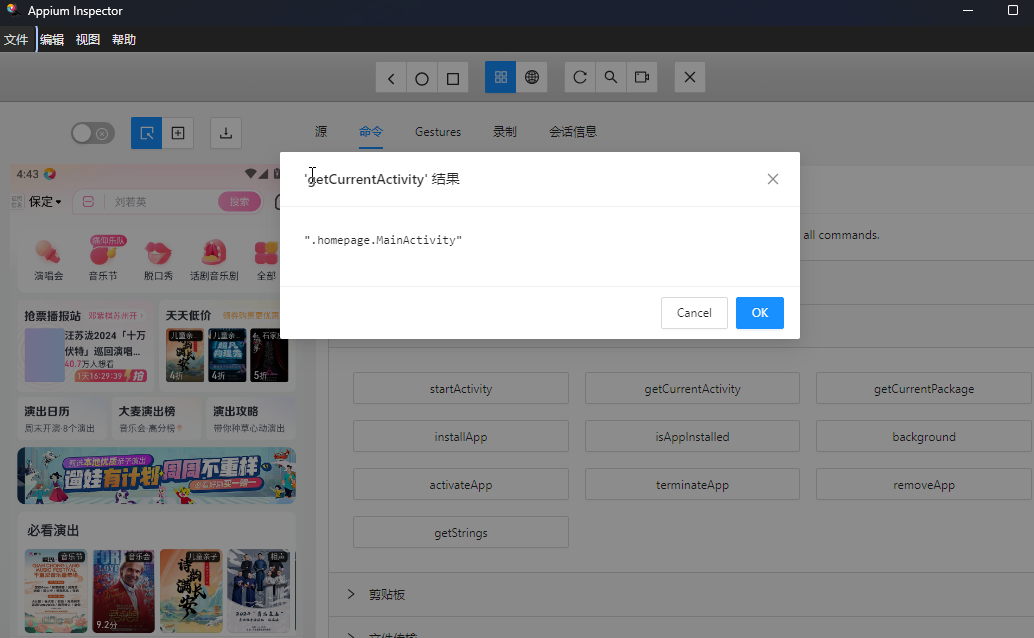Open the 文件 menu
Screen dimensions: 1034x638
coord(16,40)
